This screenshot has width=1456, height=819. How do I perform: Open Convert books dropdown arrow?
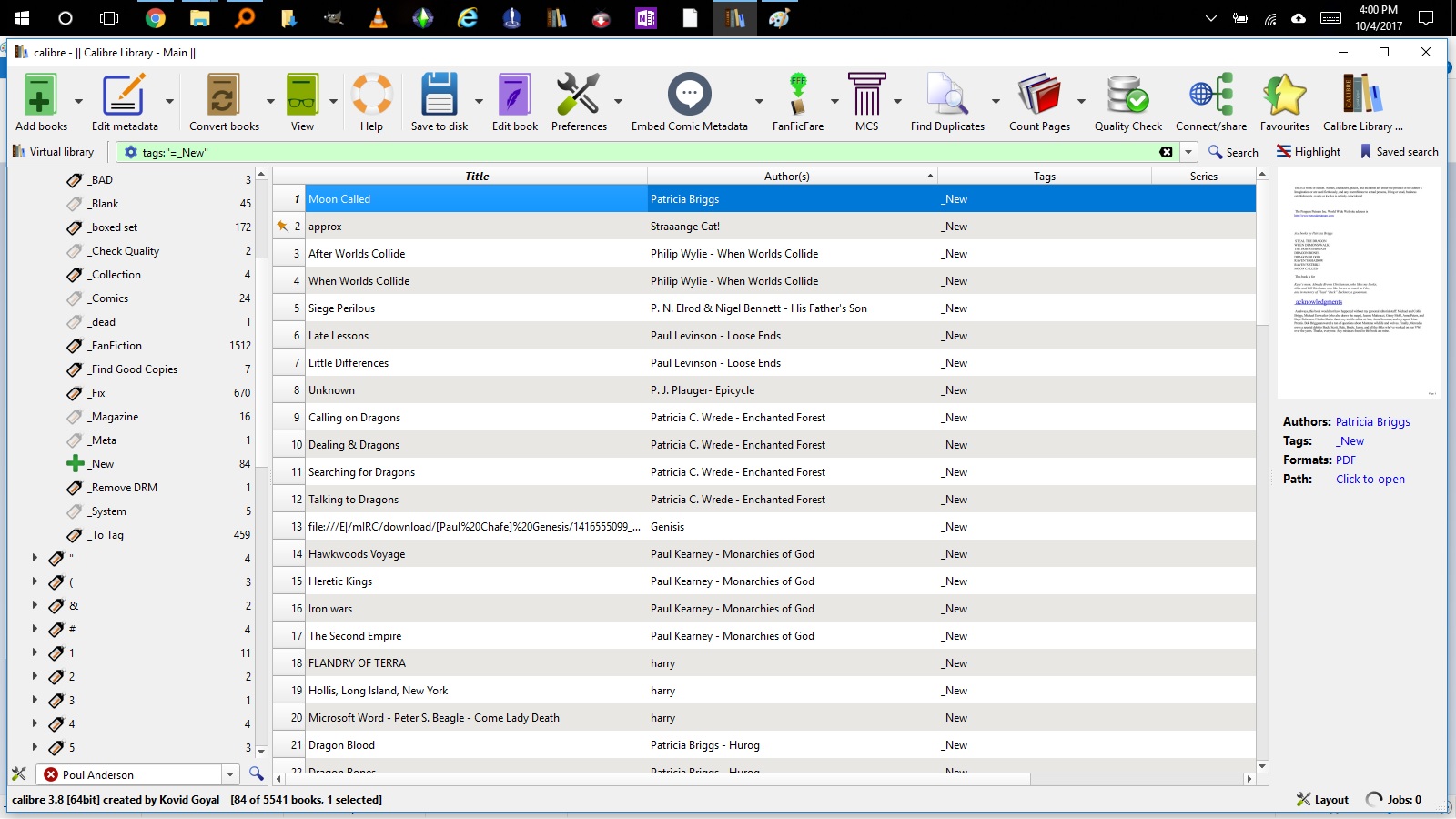pos(270,101)
